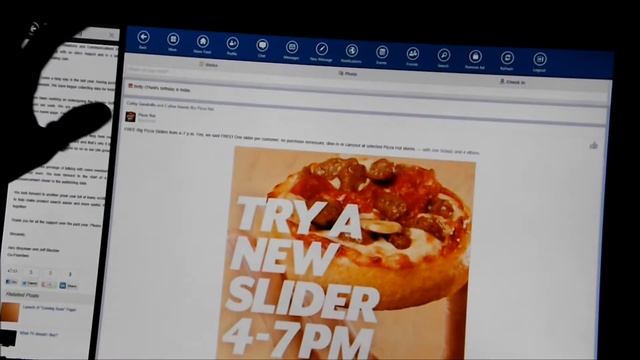
Task: Click the Tweet button in left window
Action: point(30,283)
